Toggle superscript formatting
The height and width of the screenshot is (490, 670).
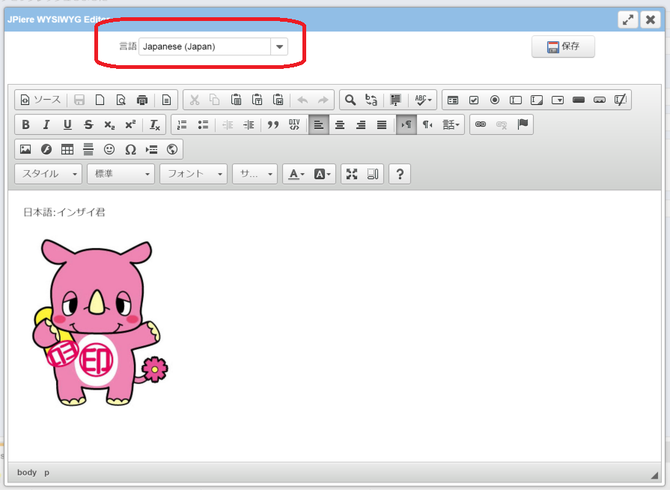pos(130,125)
